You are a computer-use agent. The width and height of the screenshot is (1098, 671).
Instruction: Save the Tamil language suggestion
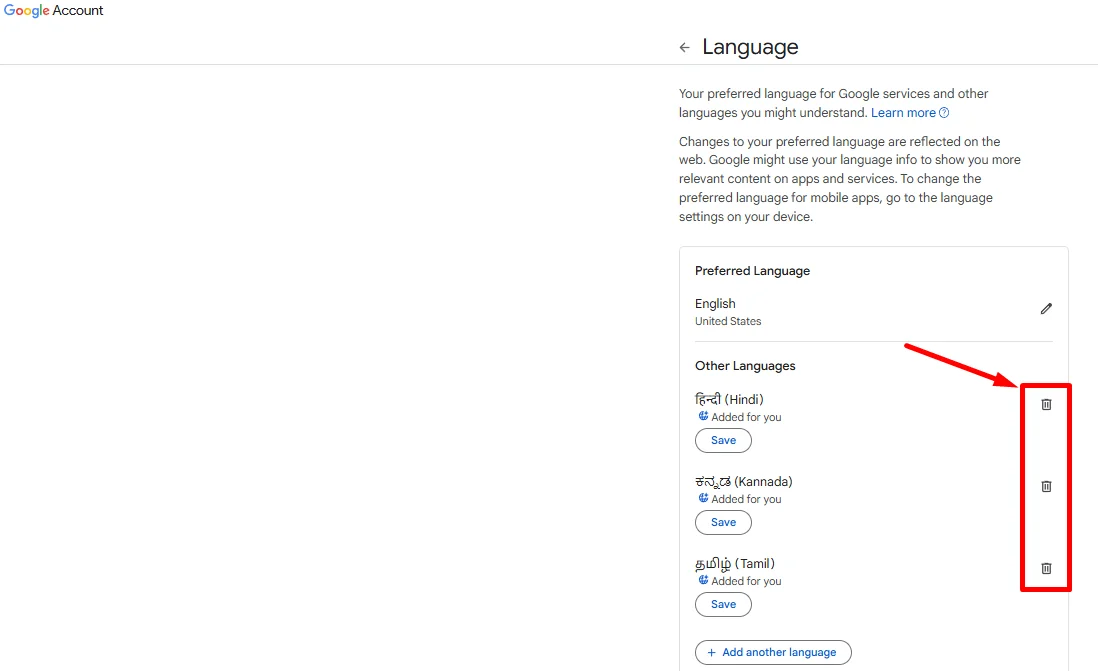[x=723, y=604]
